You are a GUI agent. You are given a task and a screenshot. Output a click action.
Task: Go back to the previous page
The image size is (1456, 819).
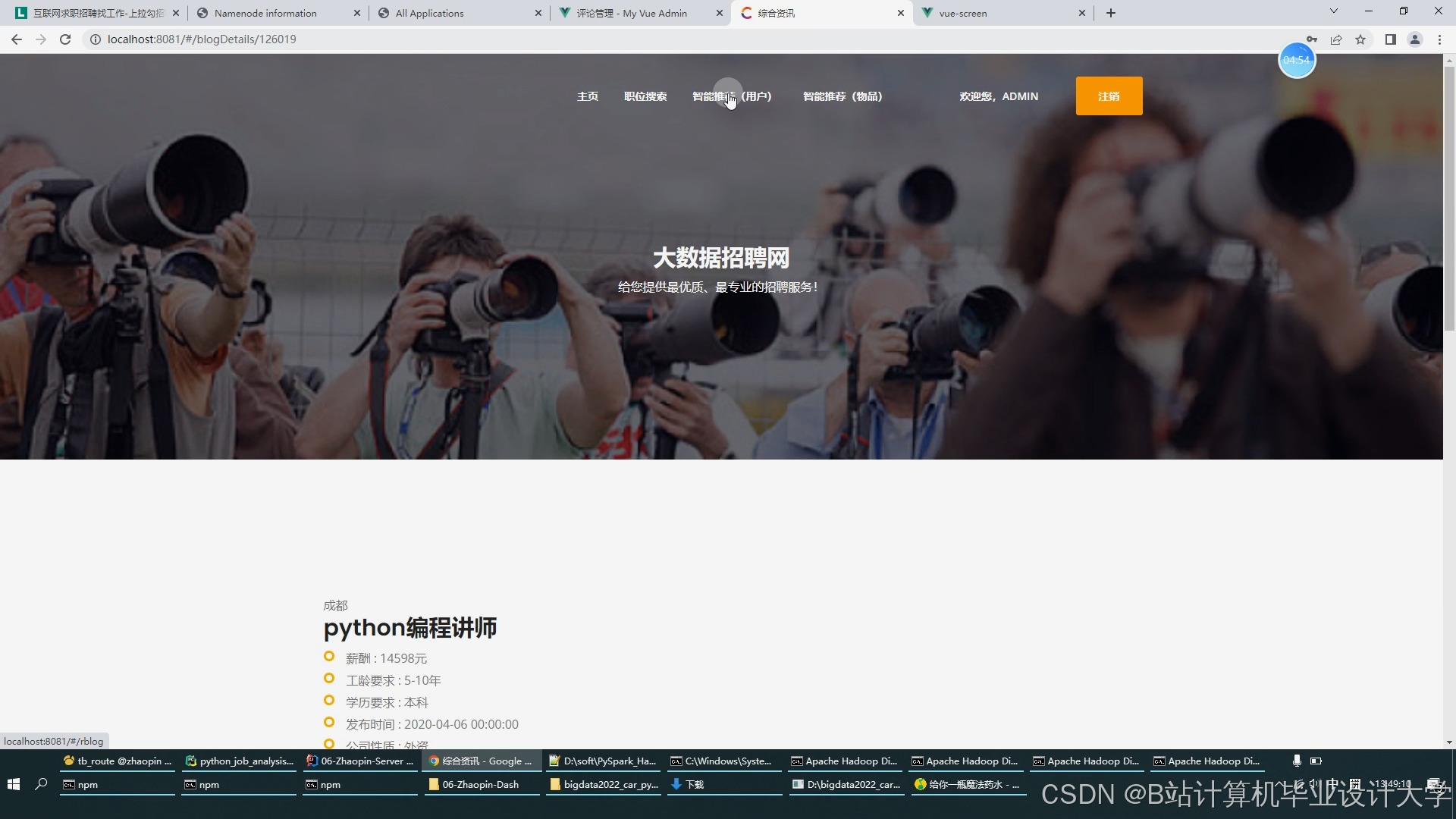tap(17, 39)
